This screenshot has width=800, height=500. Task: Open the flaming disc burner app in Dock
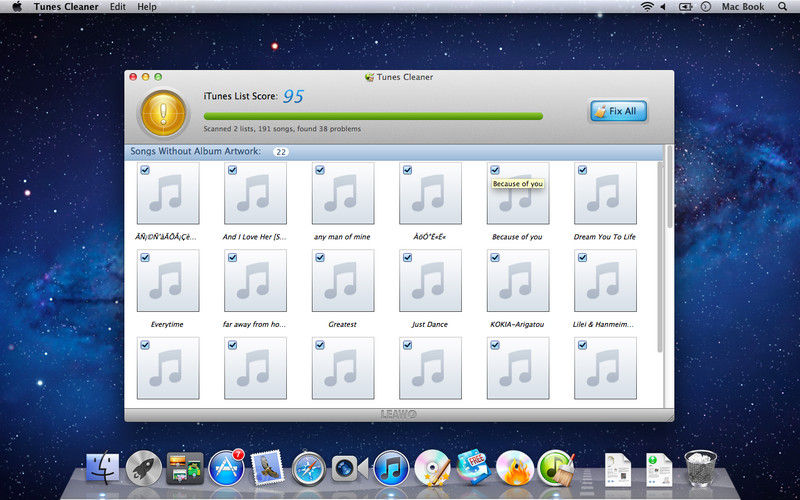[x=515, y=468]
